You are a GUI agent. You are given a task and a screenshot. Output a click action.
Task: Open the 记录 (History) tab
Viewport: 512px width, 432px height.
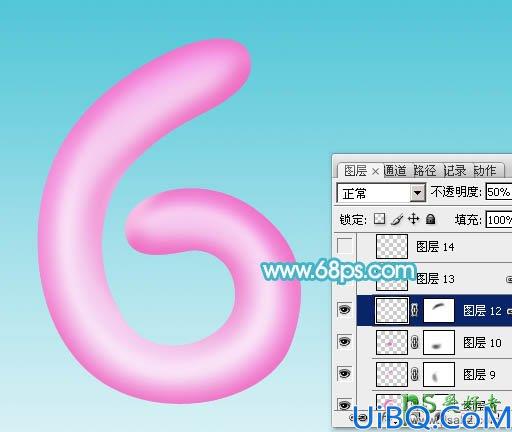[x=455, y=171]
